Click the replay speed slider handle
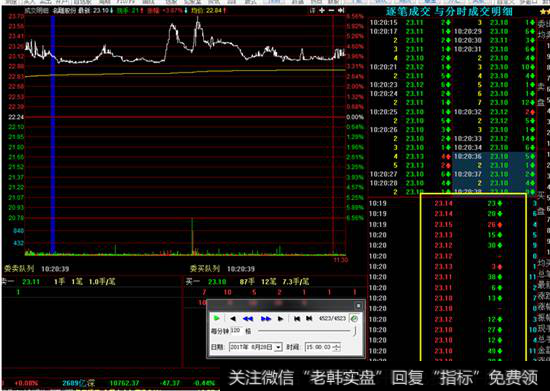 pyautogui.click(x=355, y=331)
